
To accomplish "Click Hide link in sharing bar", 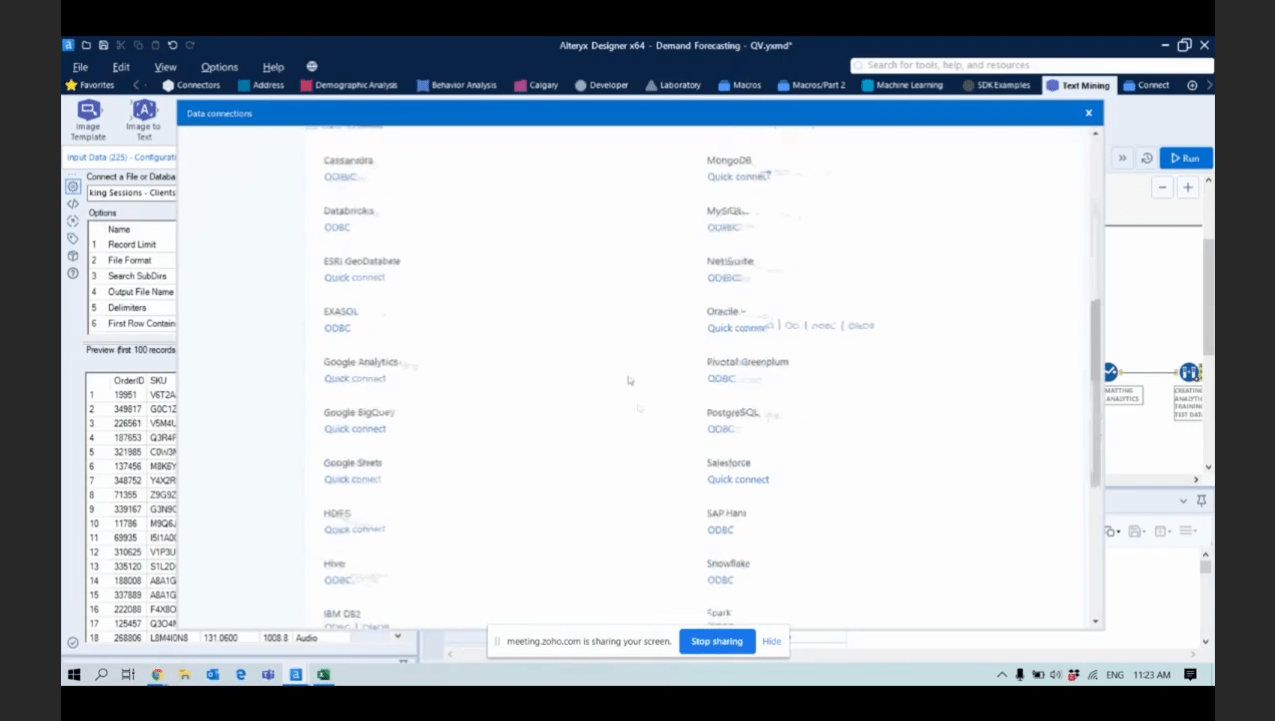I will click(x=772, y=641).
